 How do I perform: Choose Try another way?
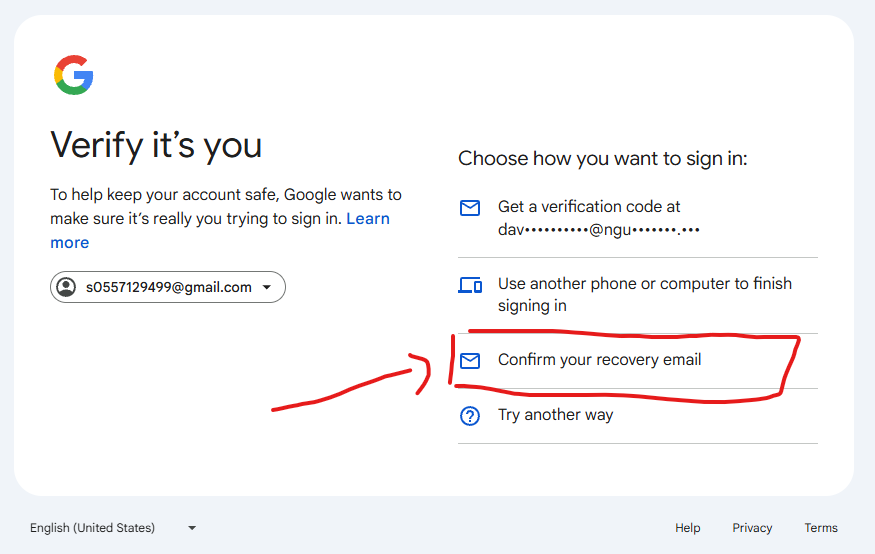pyautogui.click(x=638, y=416)
